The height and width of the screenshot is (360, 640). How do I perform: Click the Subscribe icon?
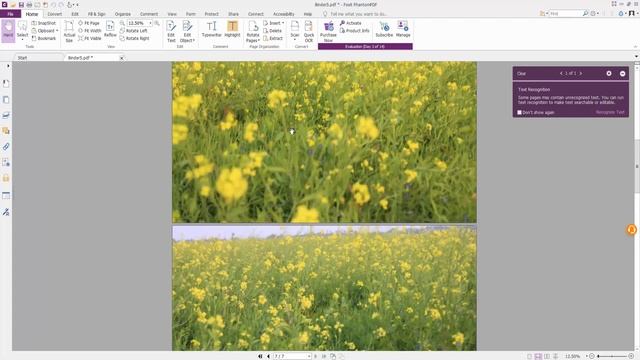(384, 29)
